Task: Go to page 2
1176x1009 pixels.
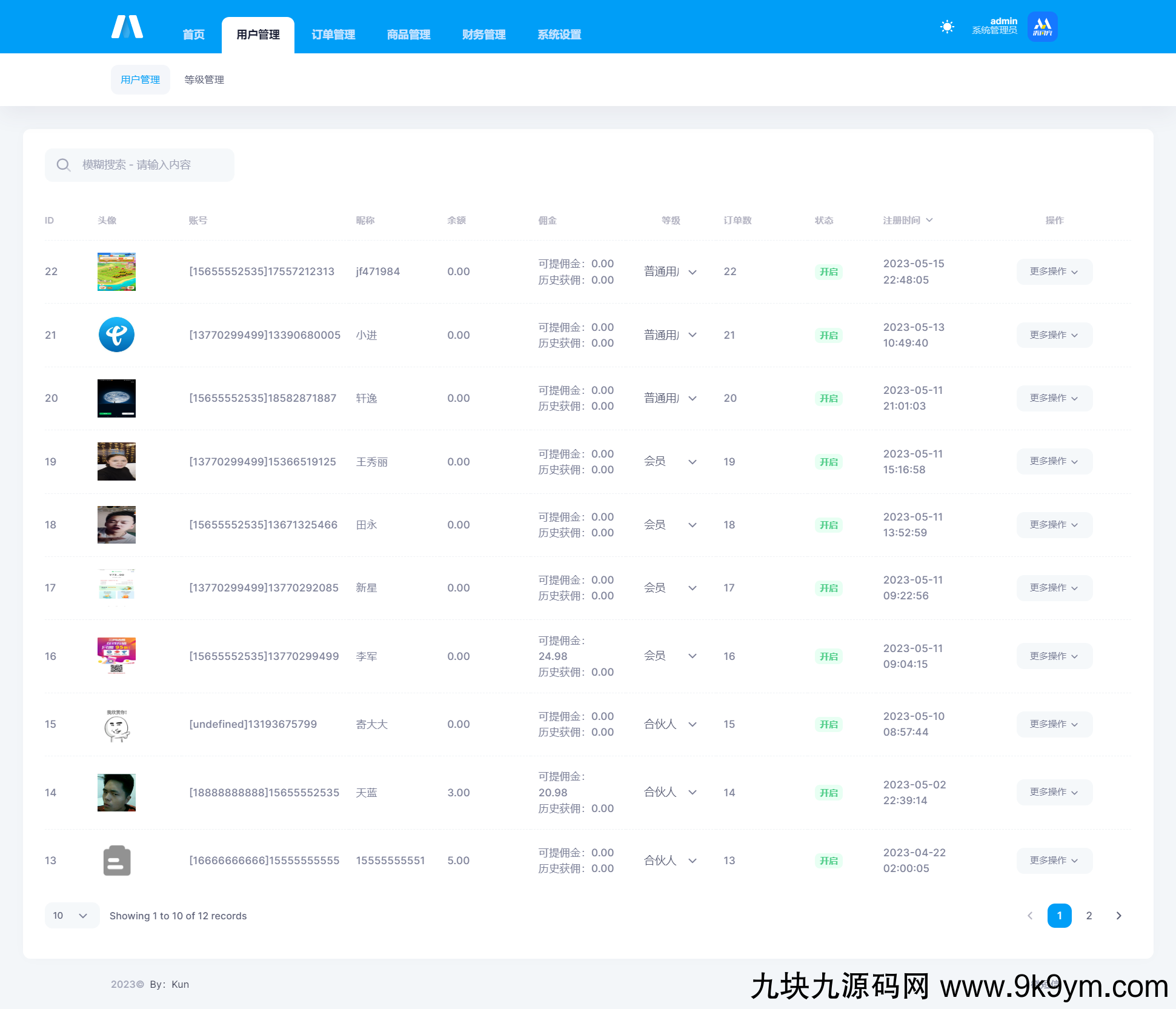Action: click(1089, 916)
